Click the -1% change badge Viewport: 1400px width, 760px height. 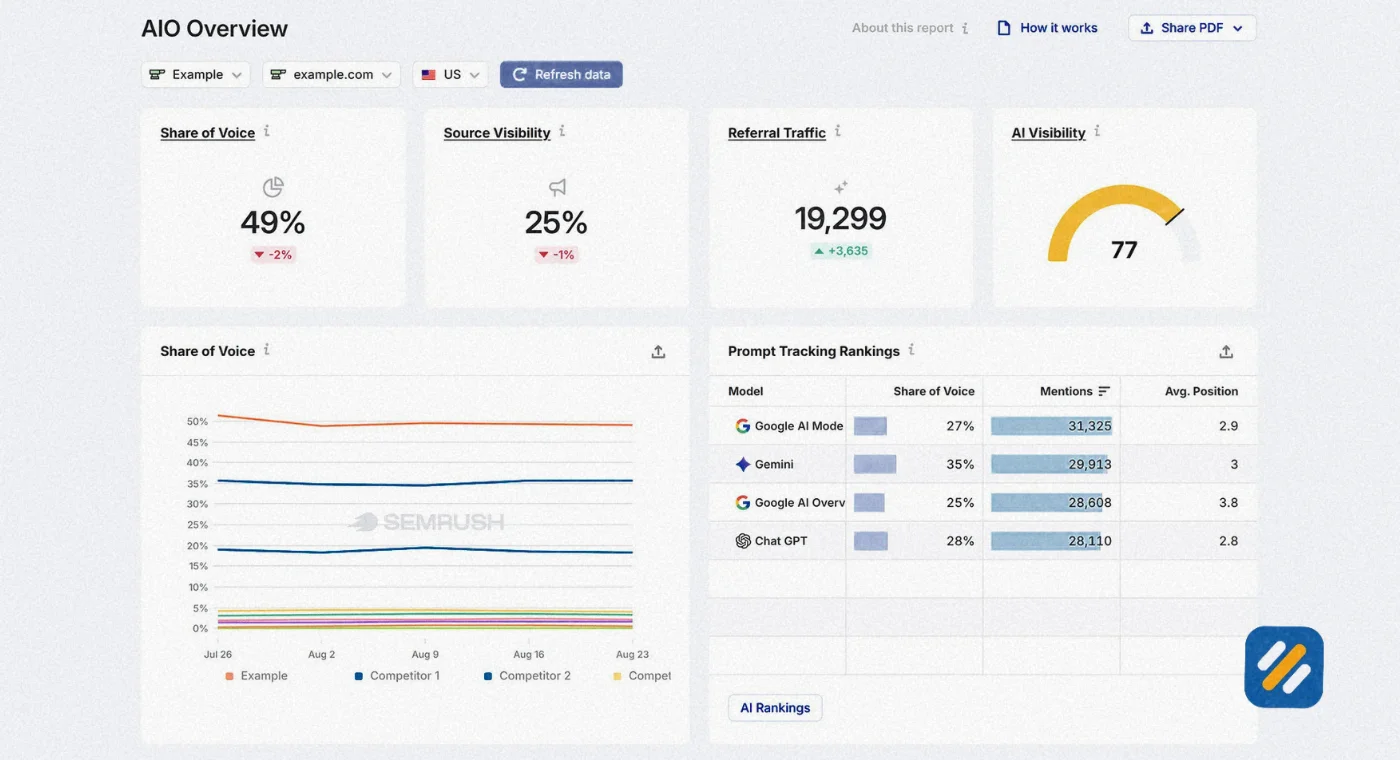point(557,255)
